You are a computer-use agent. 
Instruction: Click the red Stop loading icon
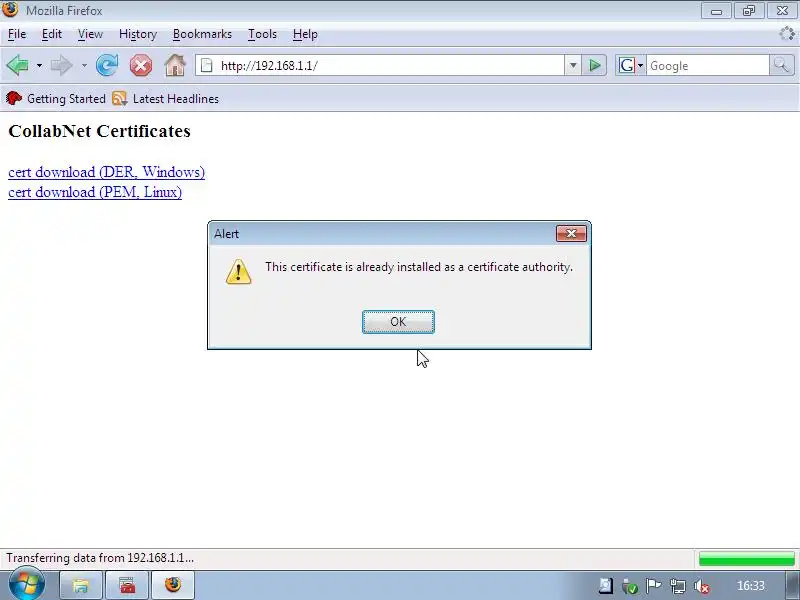coord(141,65)
